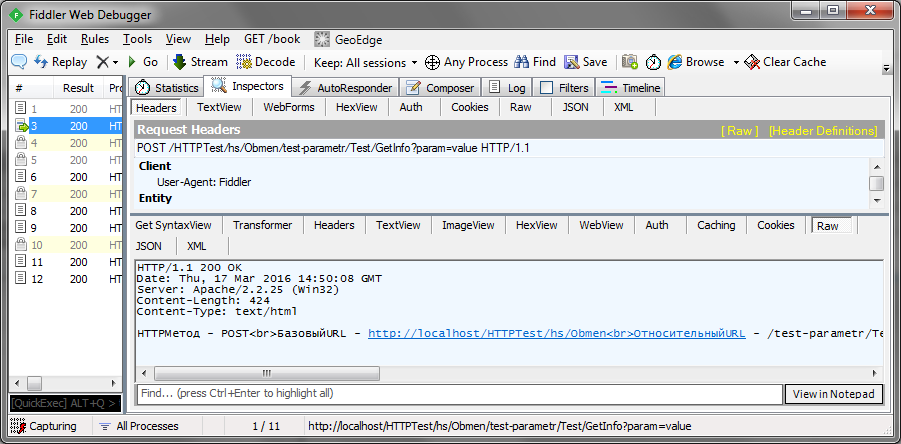901x444 pixels.
Task: Click the Result column header
Action: pyautogui.click(x=78, y=88)
